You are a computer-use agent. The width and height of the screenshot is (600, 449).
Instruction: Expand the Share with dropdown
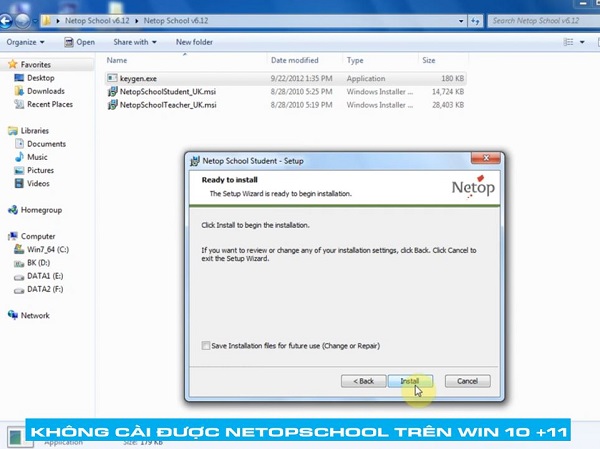(135, 42)
